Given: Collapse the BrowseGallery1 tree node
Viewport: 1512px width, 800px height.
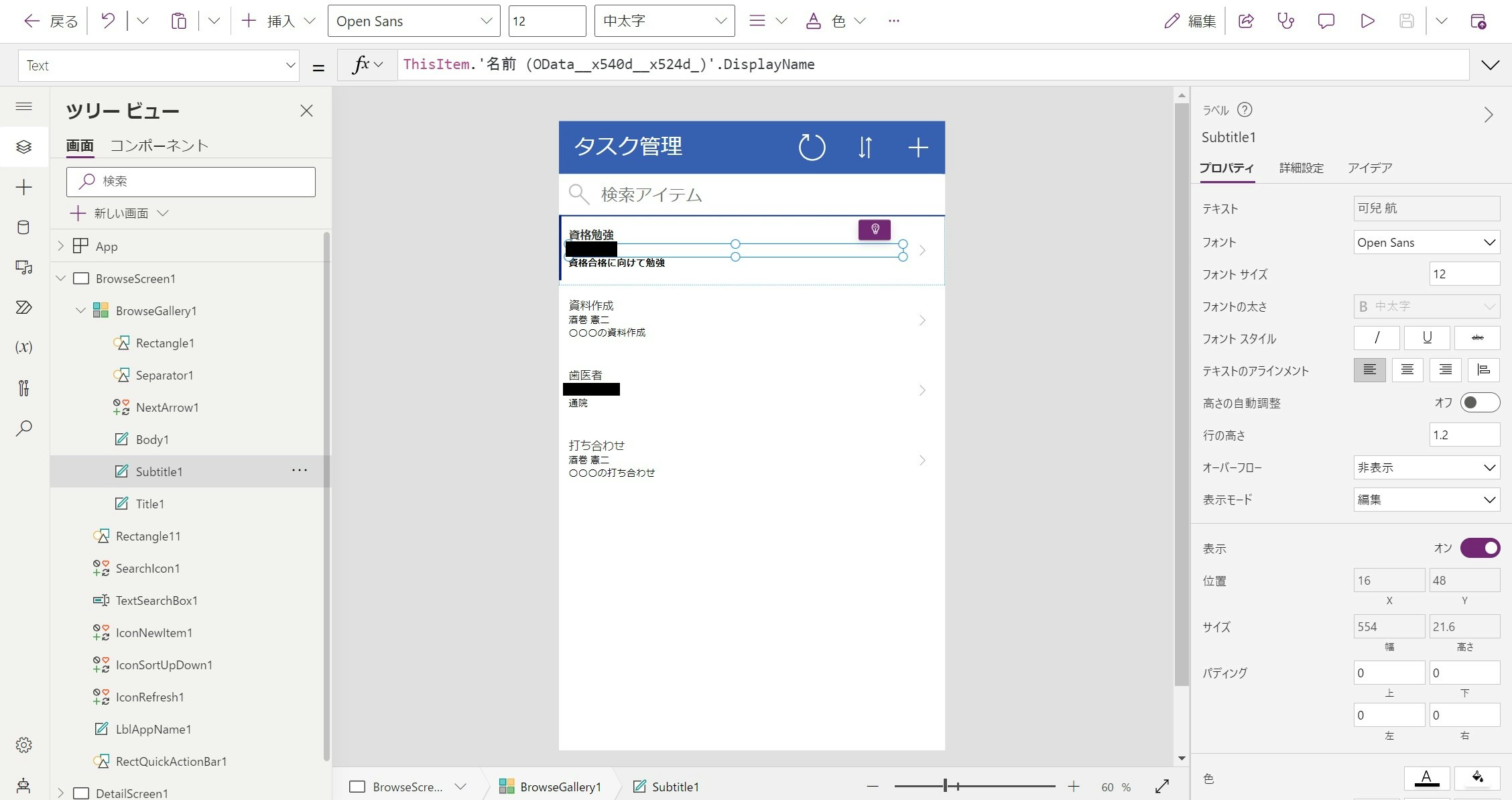Looking at the screenshot, I should [80, 310].
